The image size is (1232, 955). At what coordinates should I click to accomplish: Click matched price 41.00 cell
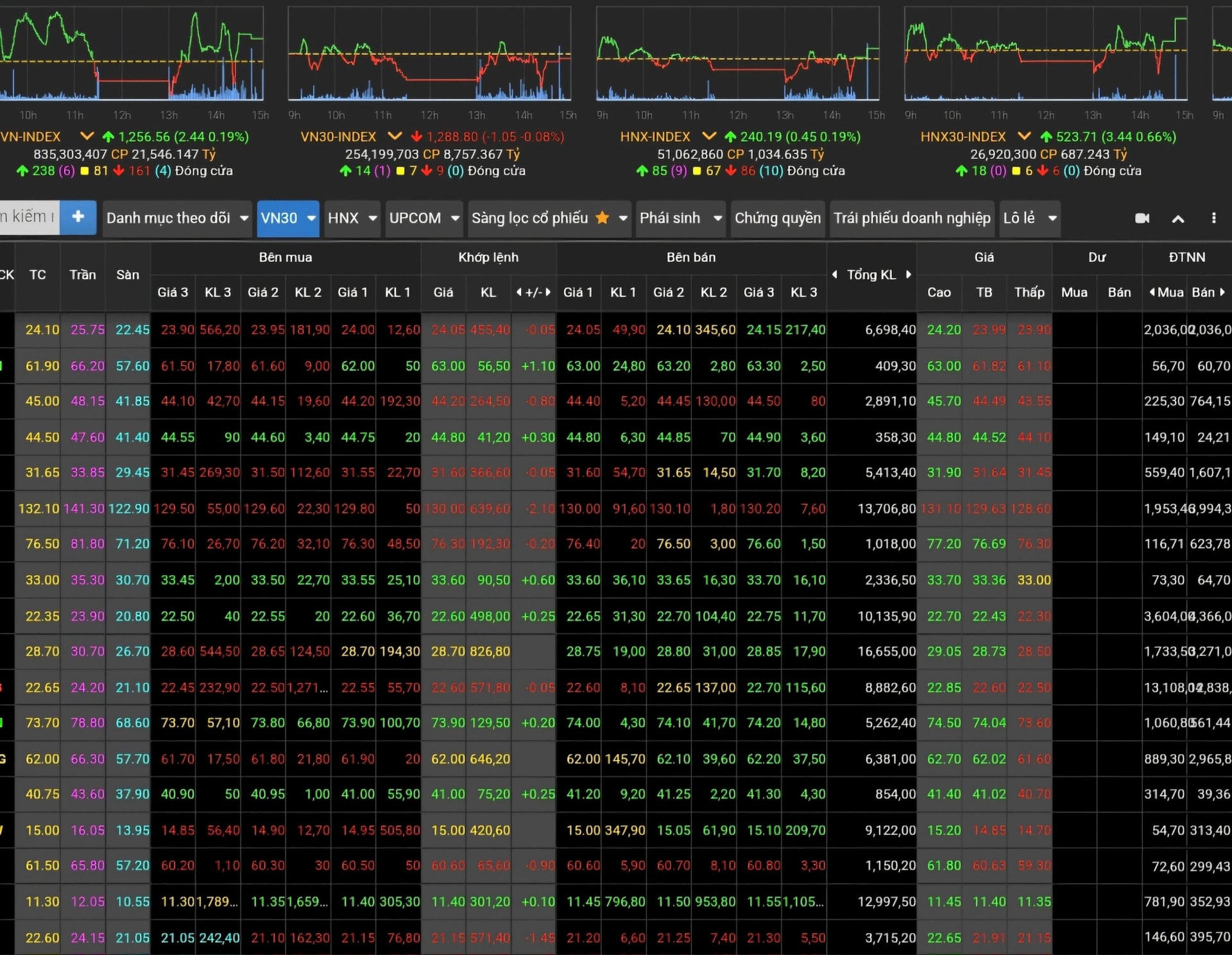point(448,794)
